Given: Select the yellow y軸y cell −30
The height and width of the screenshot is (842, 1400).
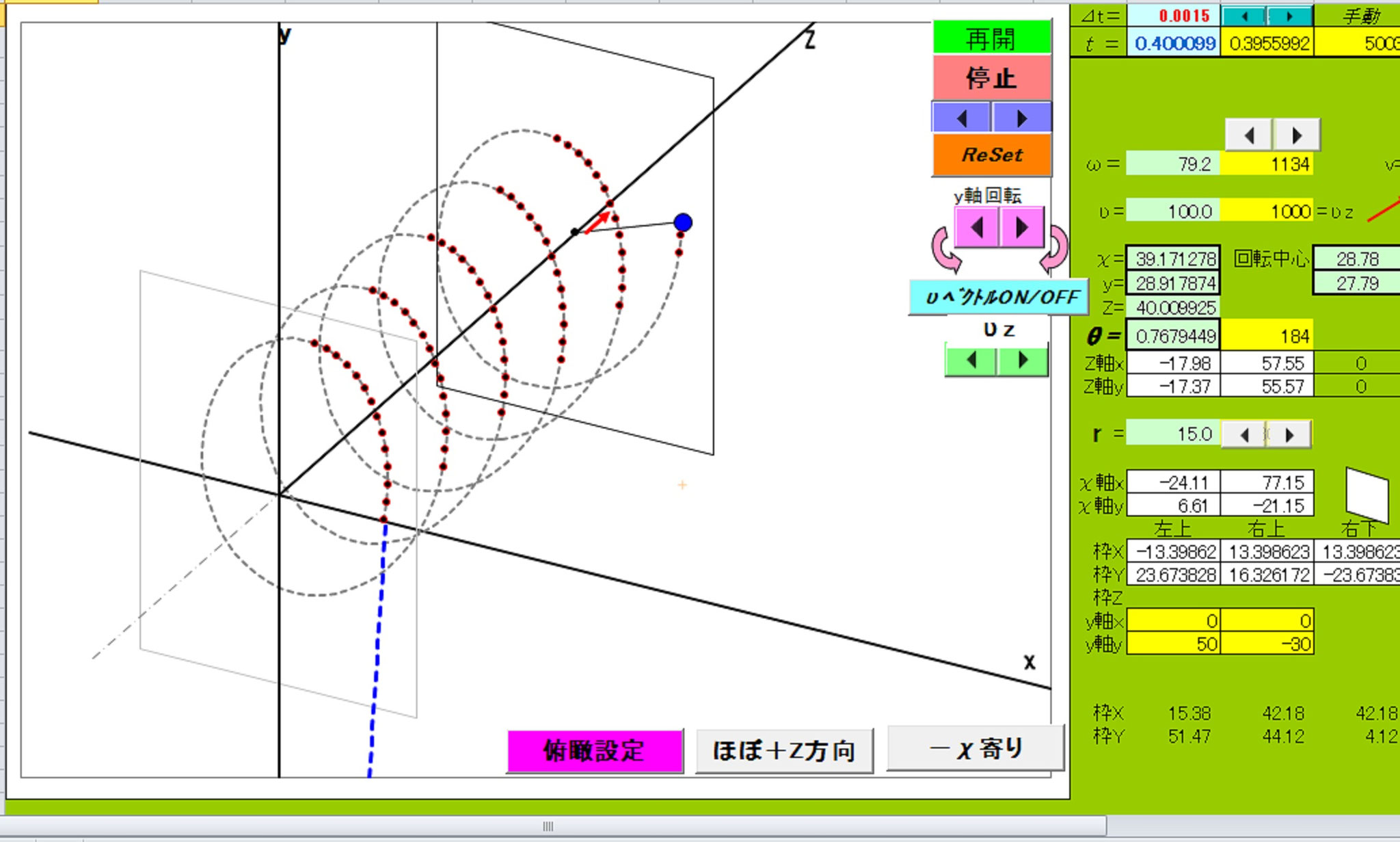Looking at the screenshot, I should coord(1267,644).
